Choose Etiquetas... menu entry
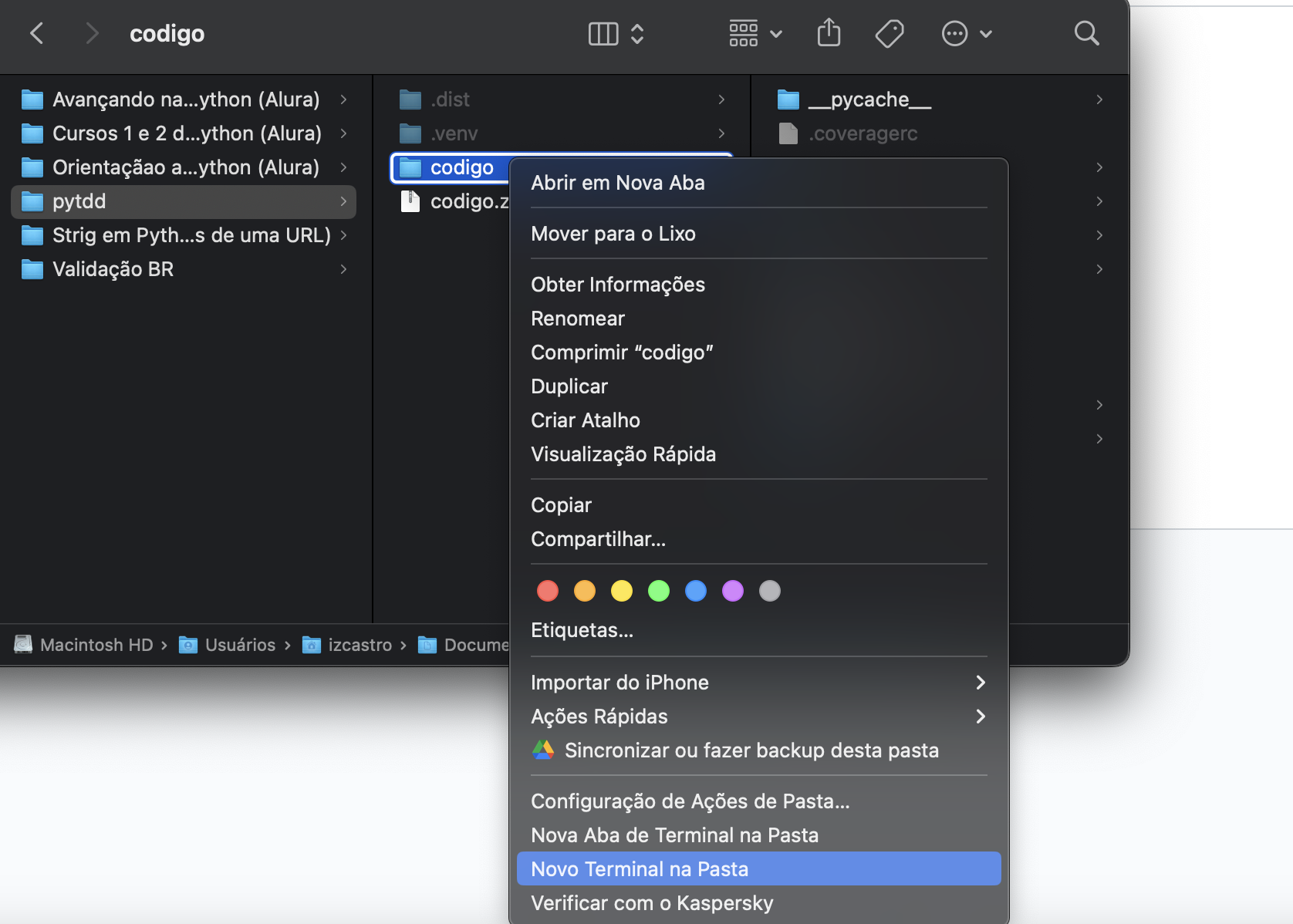This screenshot has height=924, width=1293. pos(758,630)
